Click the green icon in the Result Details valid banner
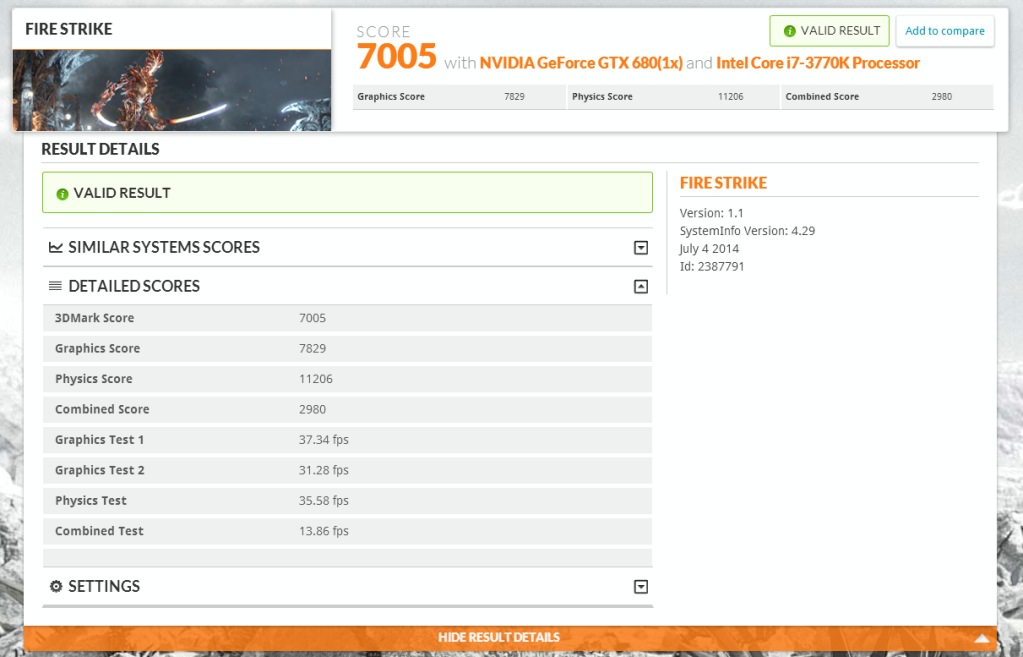1023x657 pixels. [62, 193]
